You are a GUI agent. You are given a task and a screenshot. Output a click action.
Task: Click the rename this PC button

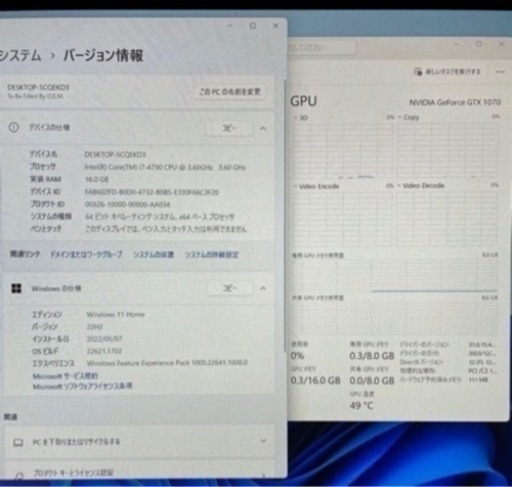(x=230, y=91)
